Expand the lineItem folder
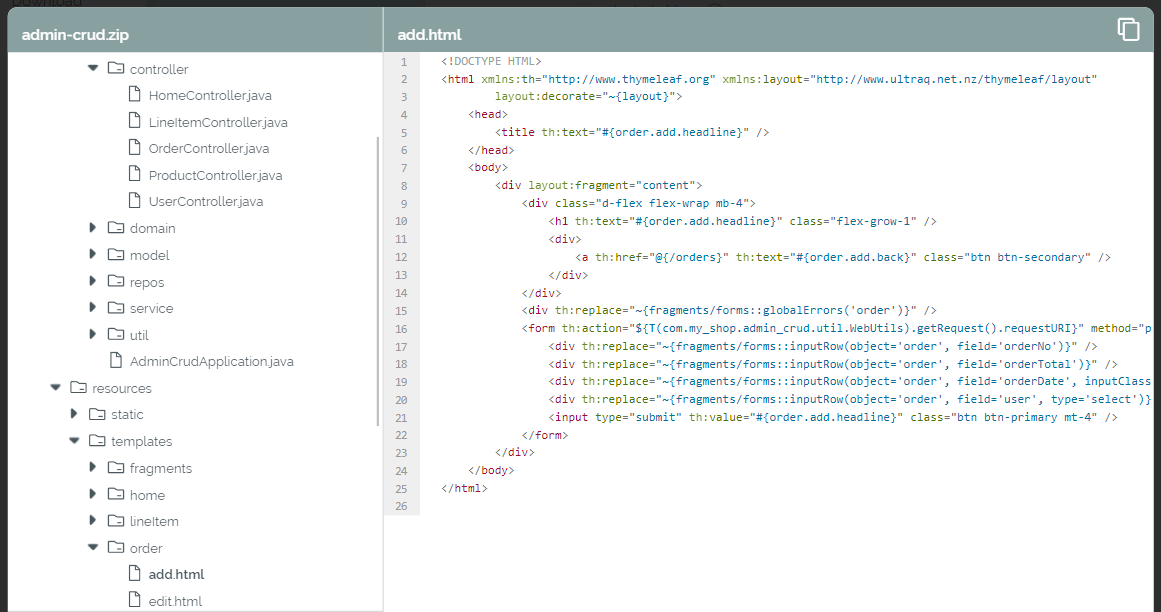Image resolution: width=1161 pixels, height=612 pixels. point(93,521)
